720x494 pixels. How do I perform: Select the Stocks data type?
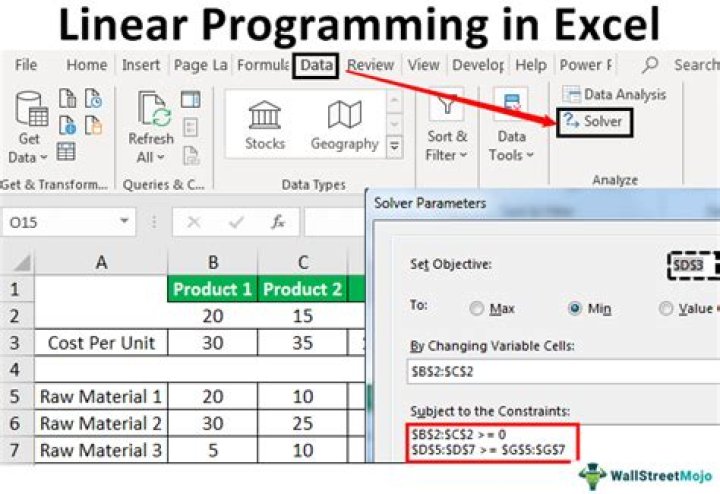tap(264, 125)
